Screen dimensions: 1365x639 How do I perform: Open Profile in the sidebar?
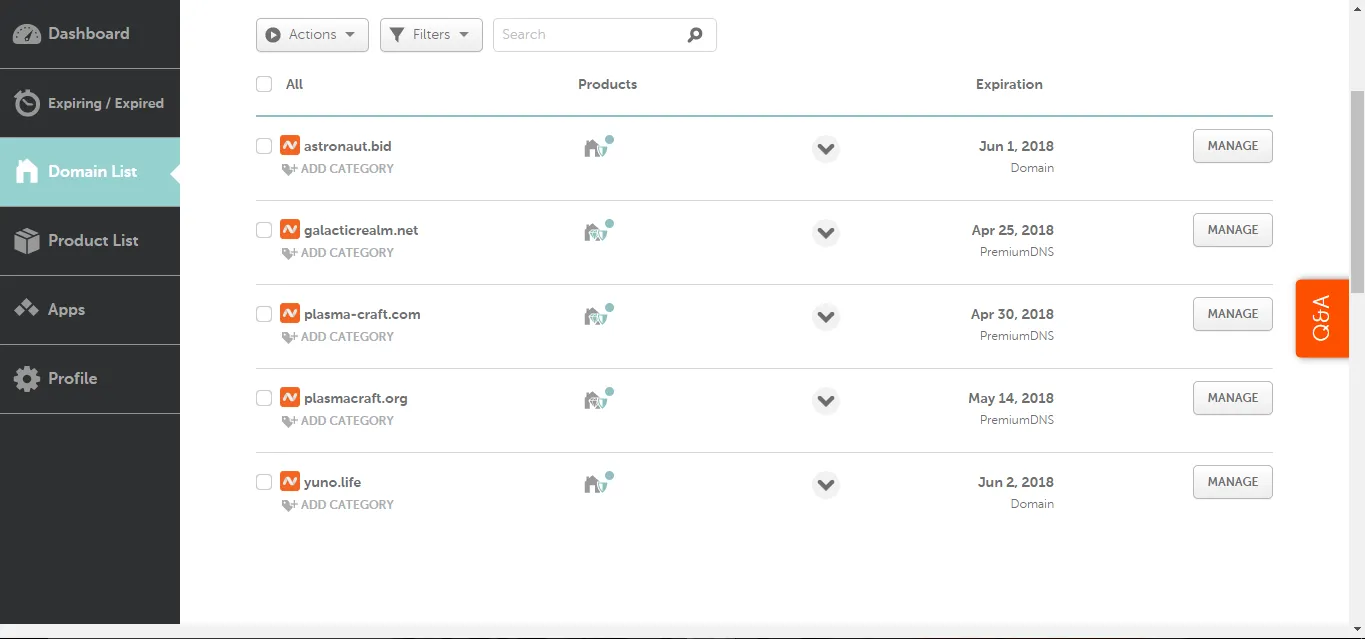coord(90,379)
